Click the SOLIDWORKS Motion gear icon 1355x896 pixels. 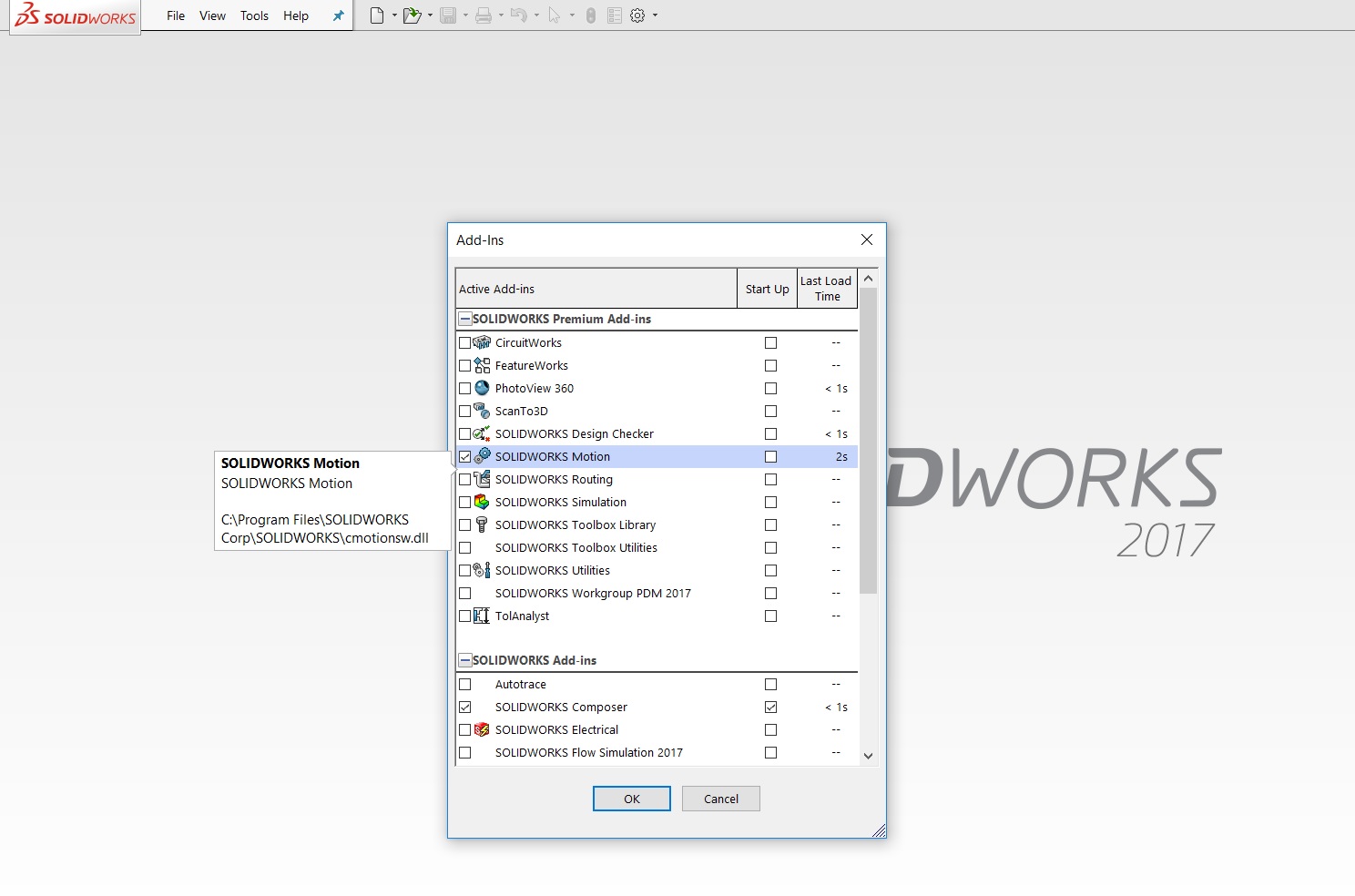[483, 455]
